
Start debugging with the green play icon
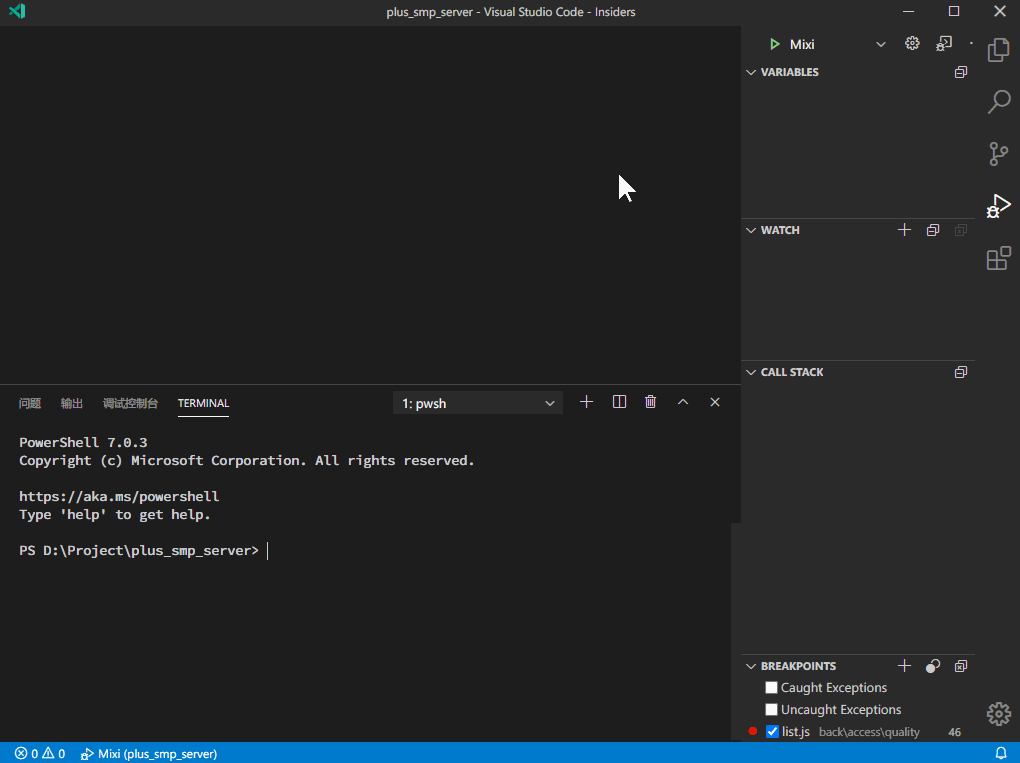click(774, 44)
